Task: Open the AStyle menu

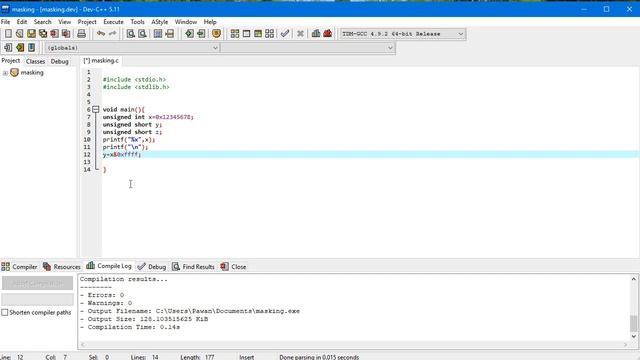Action: pos(160,22)
